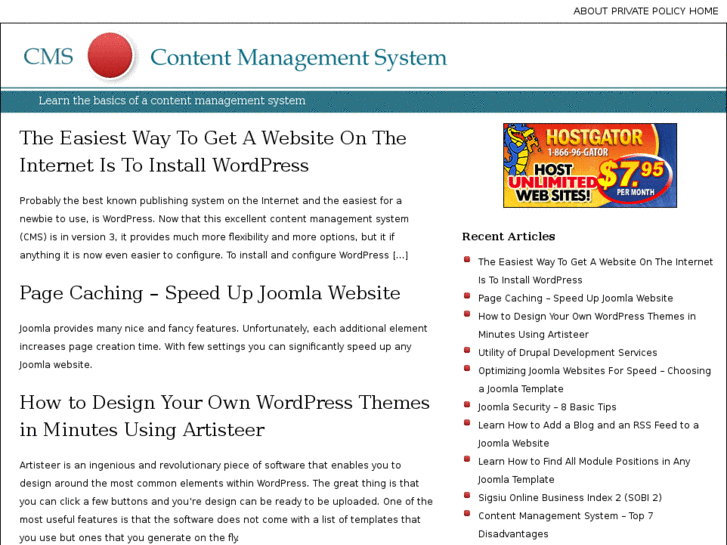Open sidebar link Utility of Drupal Development Services
Viewport: 727px width, 545px height.
coord(568,353)
